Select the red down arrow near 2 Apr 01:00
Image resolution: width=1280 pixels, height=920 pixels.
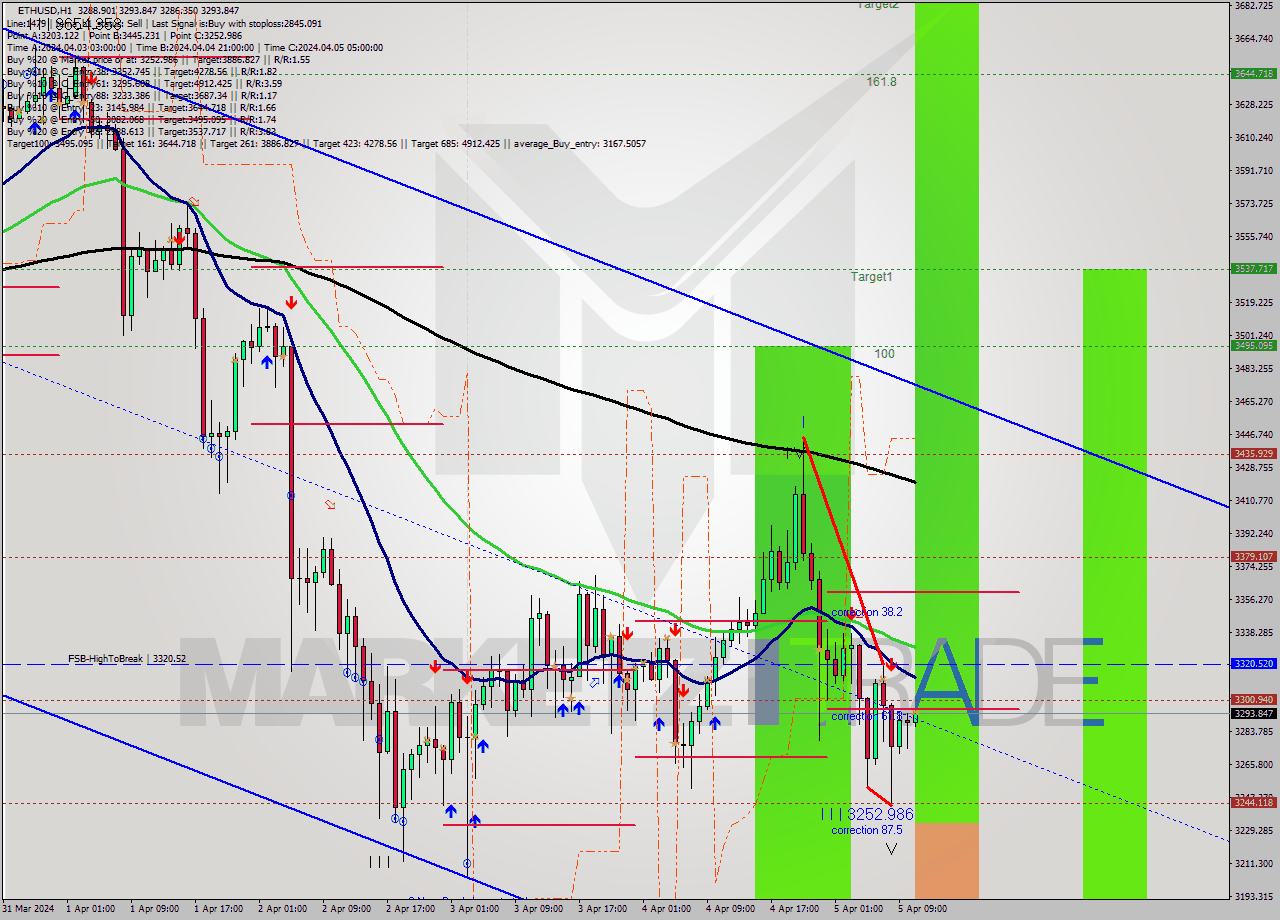[x=291, y=302]
